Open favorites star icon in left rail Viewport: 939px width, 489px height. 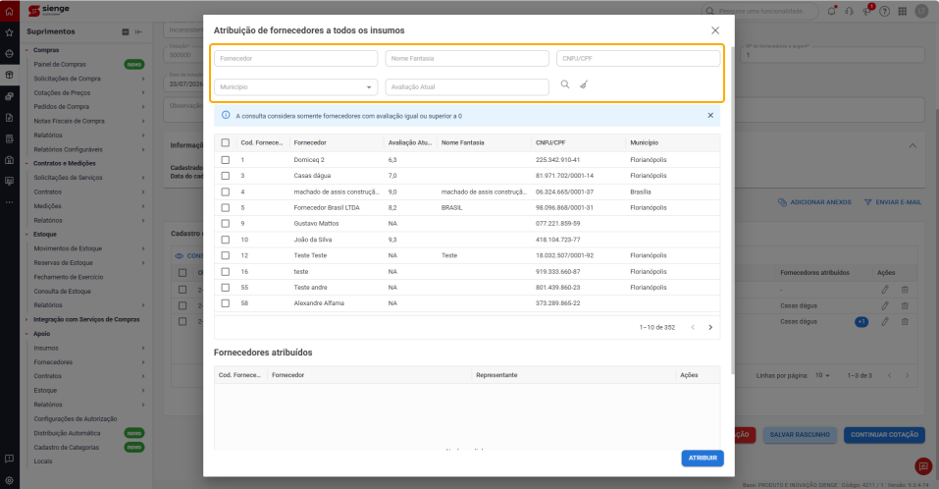tap(10, 32)
